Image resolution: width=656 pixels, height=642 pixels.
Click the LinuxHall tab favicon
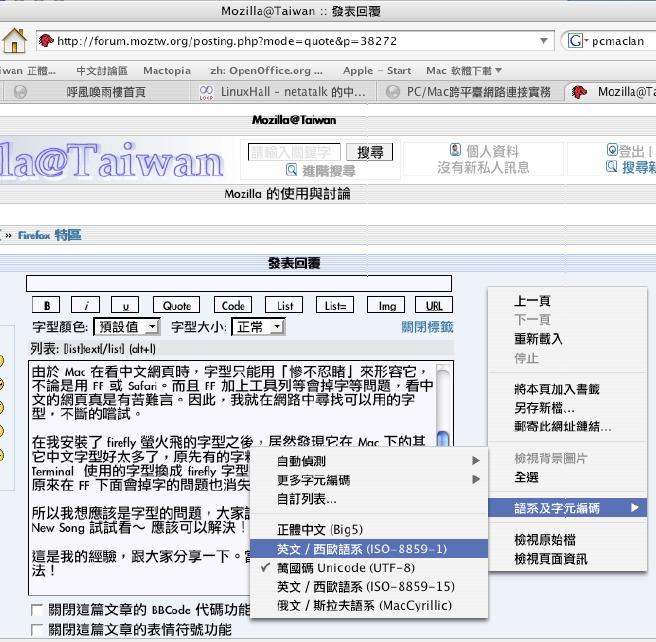(206, 92)
